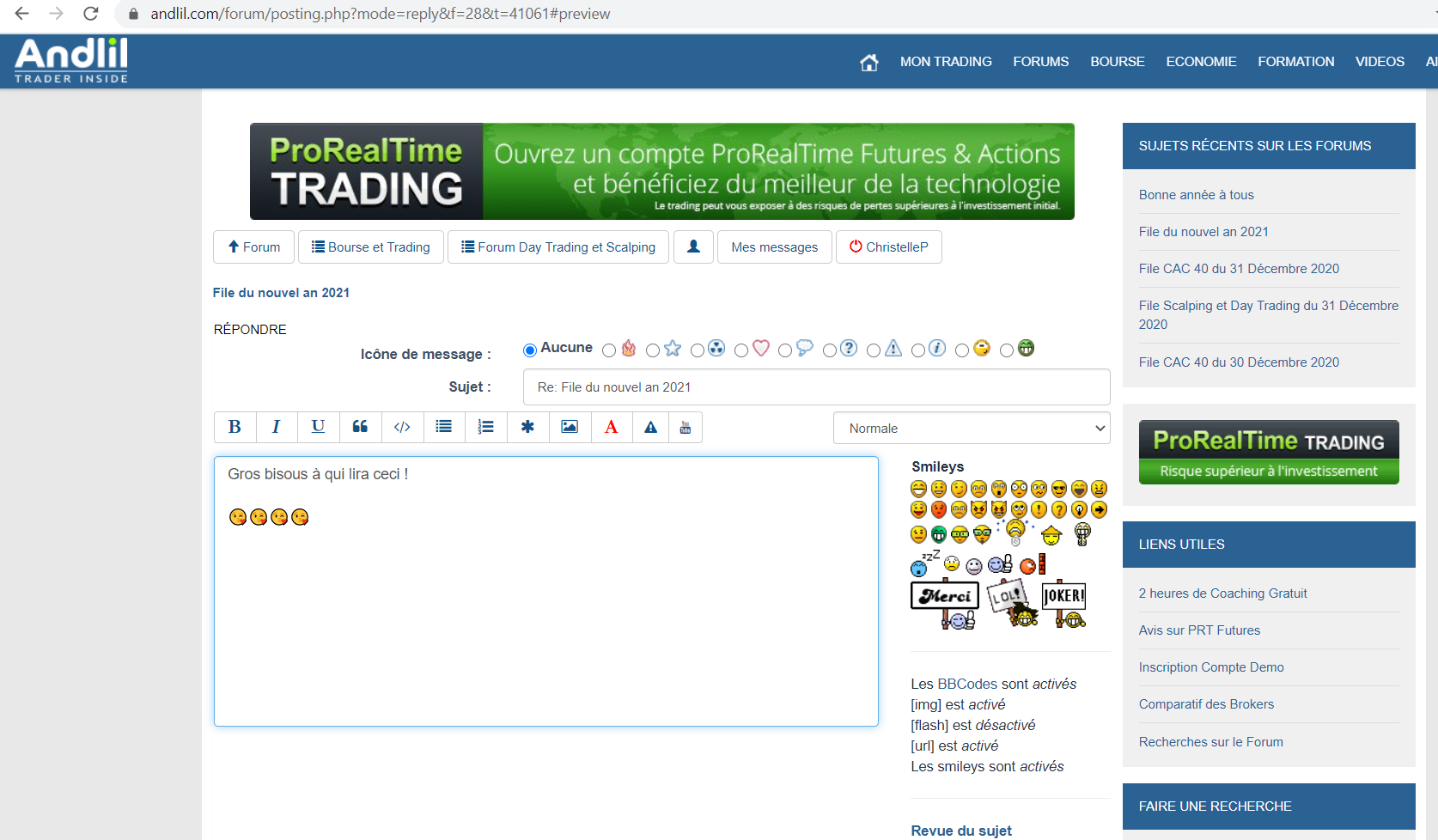Insert the red blushing smiley
This screenshot has height=840, width=1438.
[x=939, y=510]
